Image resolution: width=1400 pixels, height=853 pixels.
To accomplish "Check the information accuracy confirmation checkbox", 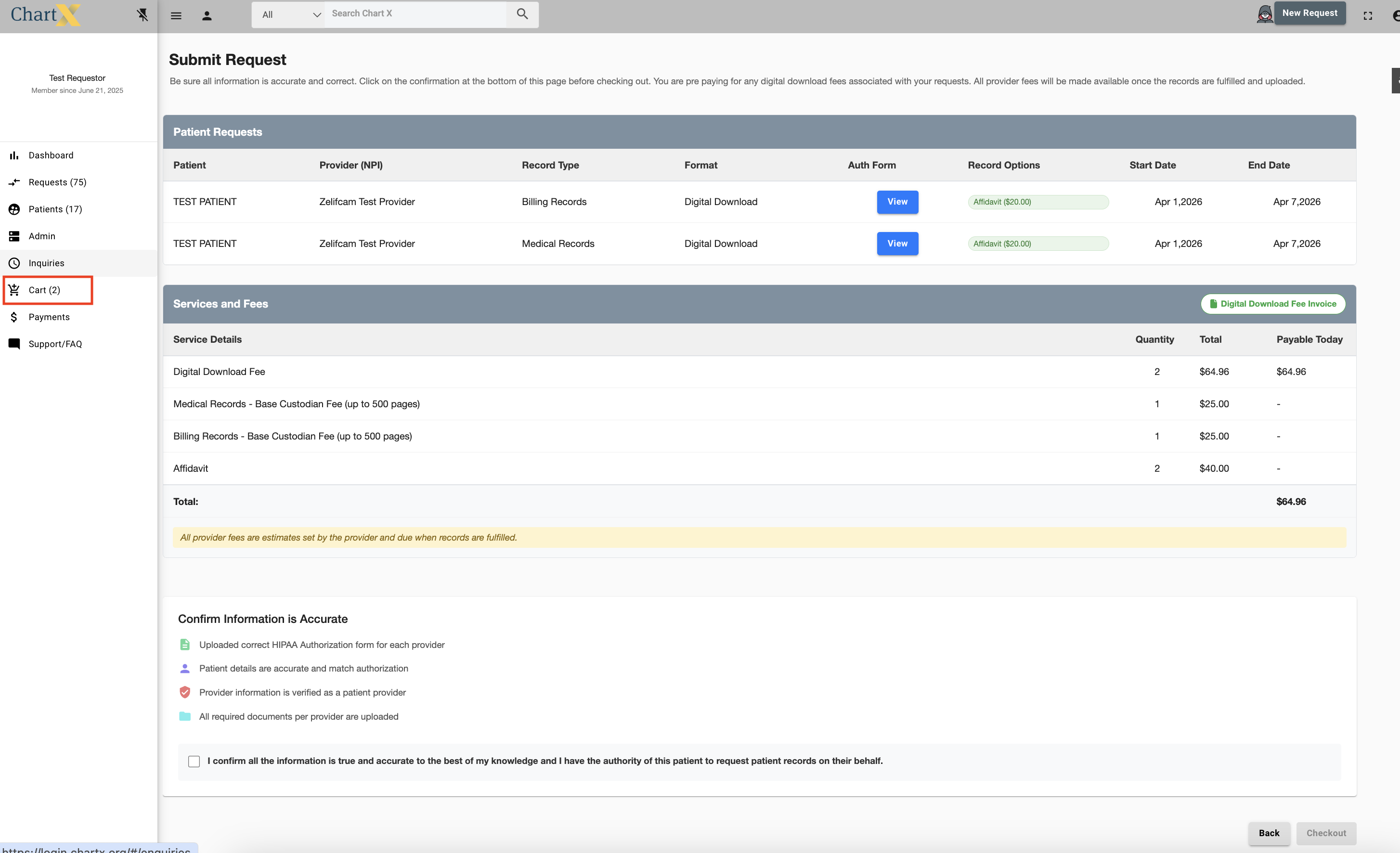I will pos(194,761).
